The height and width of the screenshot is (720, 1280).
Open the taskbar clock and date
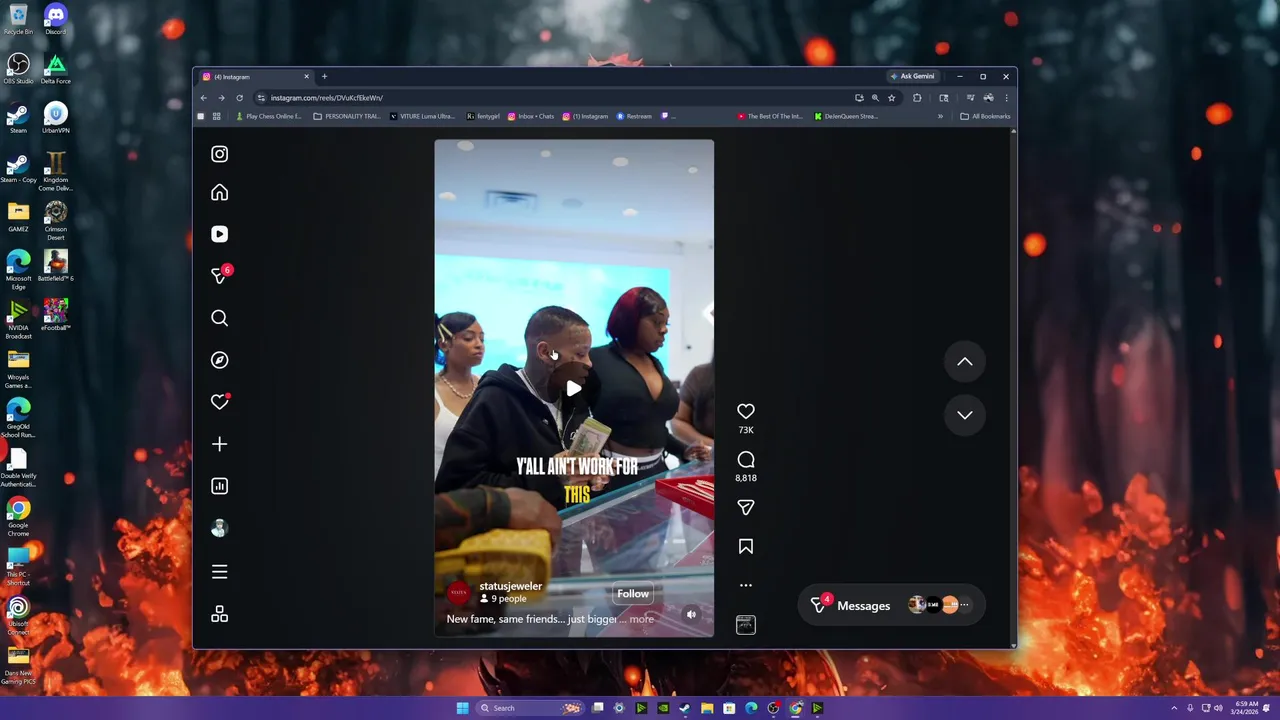point(1245,708)
